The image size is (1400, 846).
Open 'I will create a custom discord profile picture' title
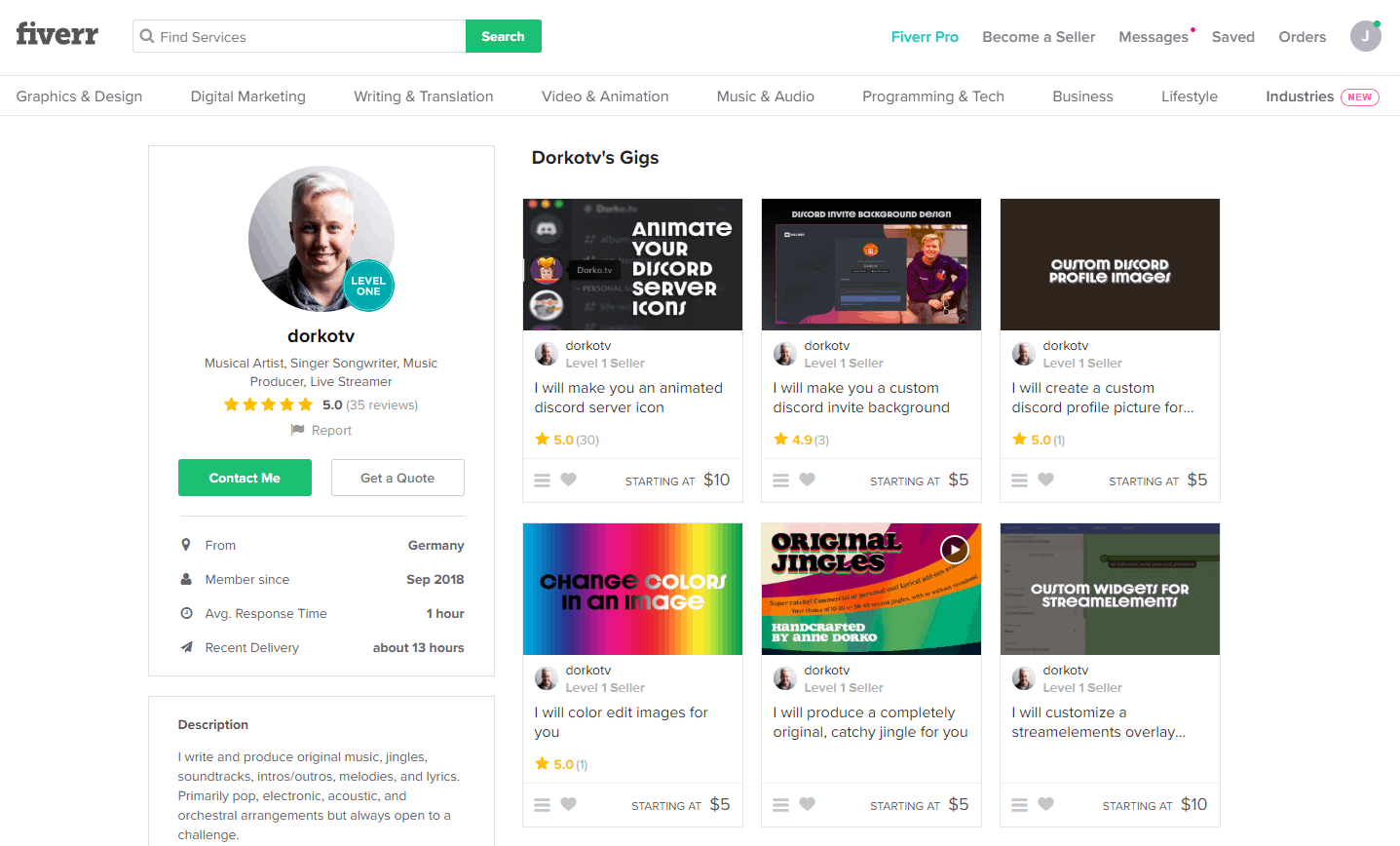[x=1103, y=398]
